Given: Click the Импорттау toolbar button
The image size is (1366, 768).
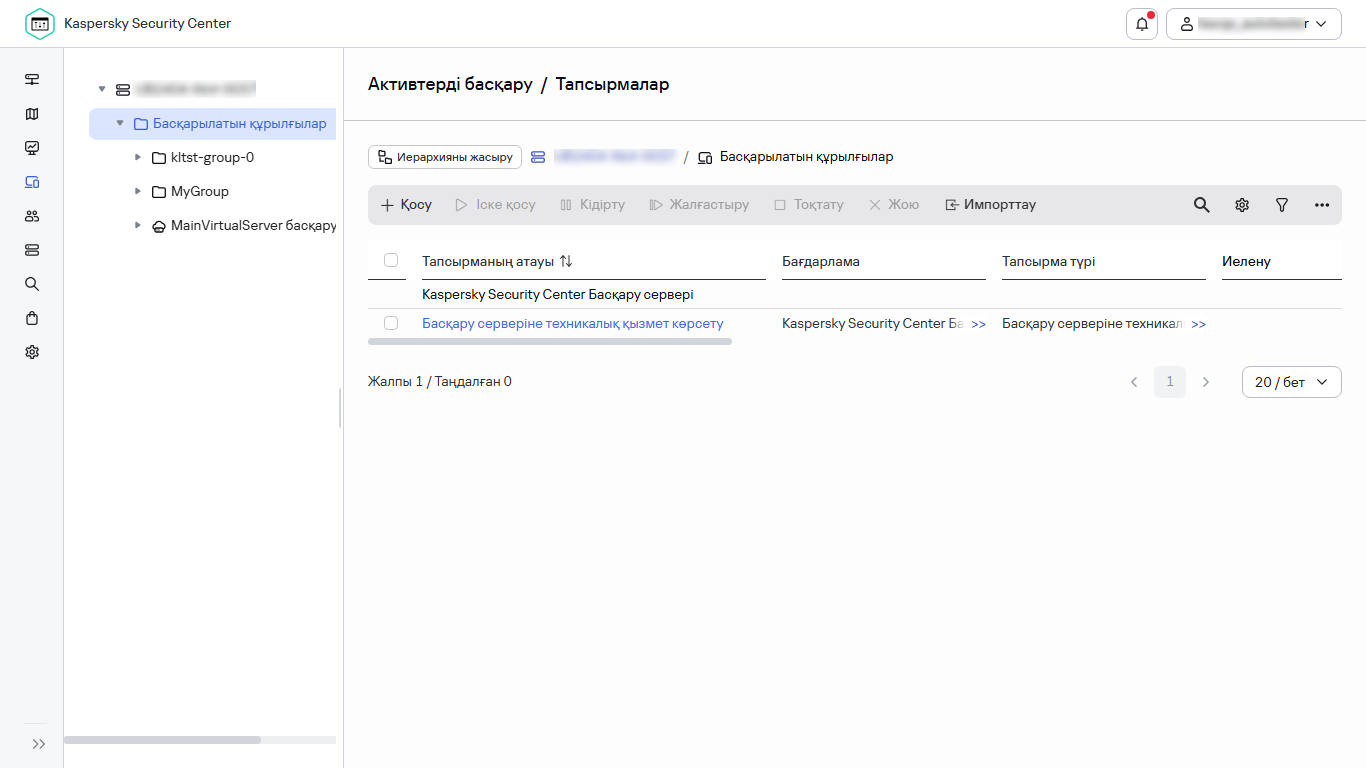Looking at the screenshot, I should (991, 204).
